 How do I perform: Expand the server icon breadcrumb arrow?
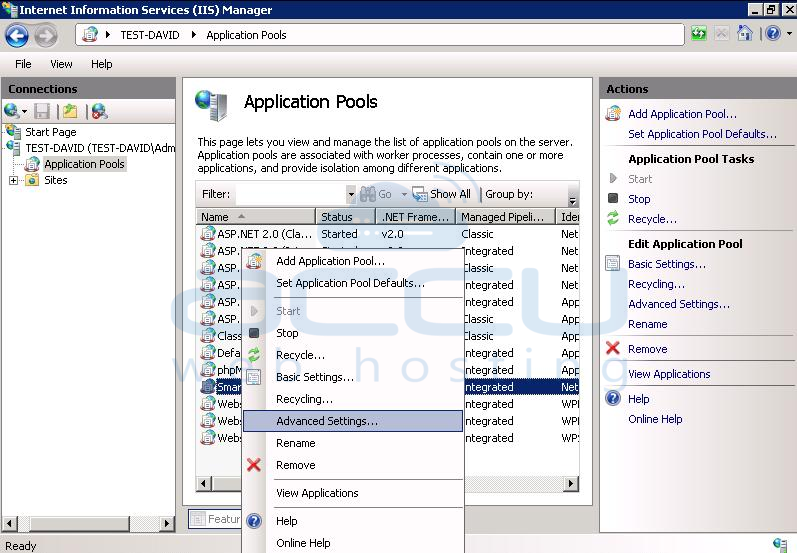[x=108, y=35]
